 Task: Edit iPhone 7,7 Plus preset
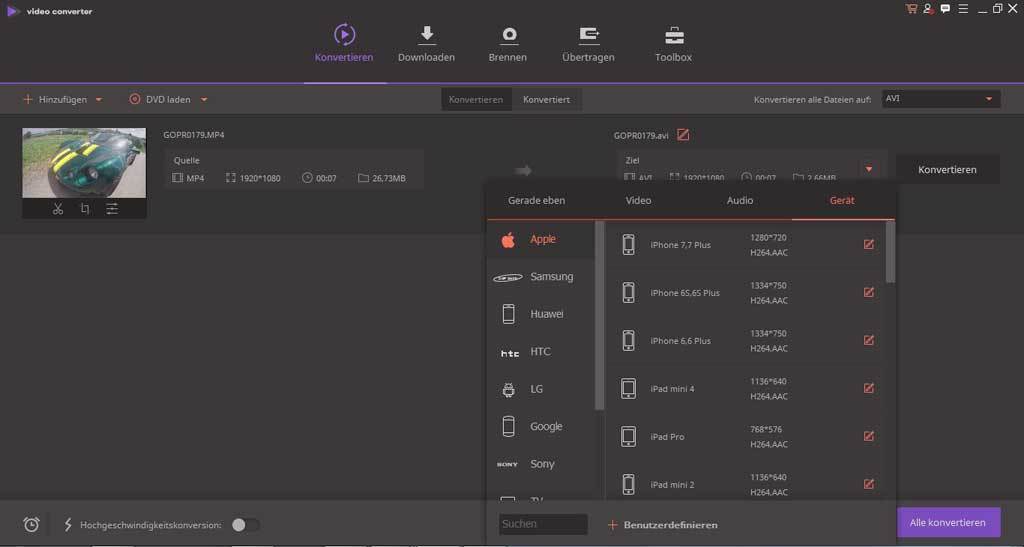(869, 244)
